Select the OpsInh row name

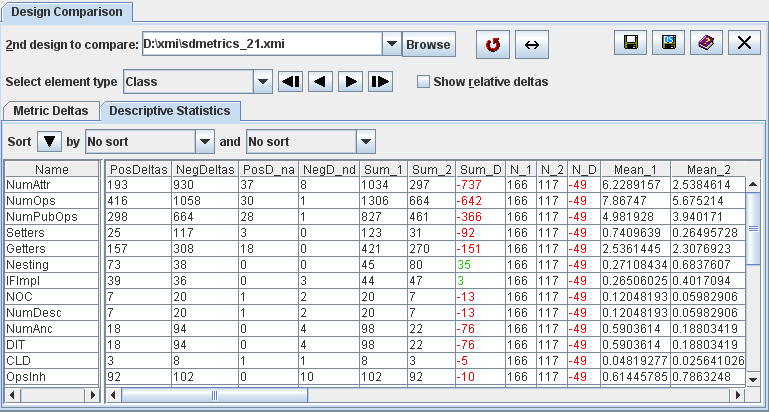pyautogui.click(x=52, y=377)
